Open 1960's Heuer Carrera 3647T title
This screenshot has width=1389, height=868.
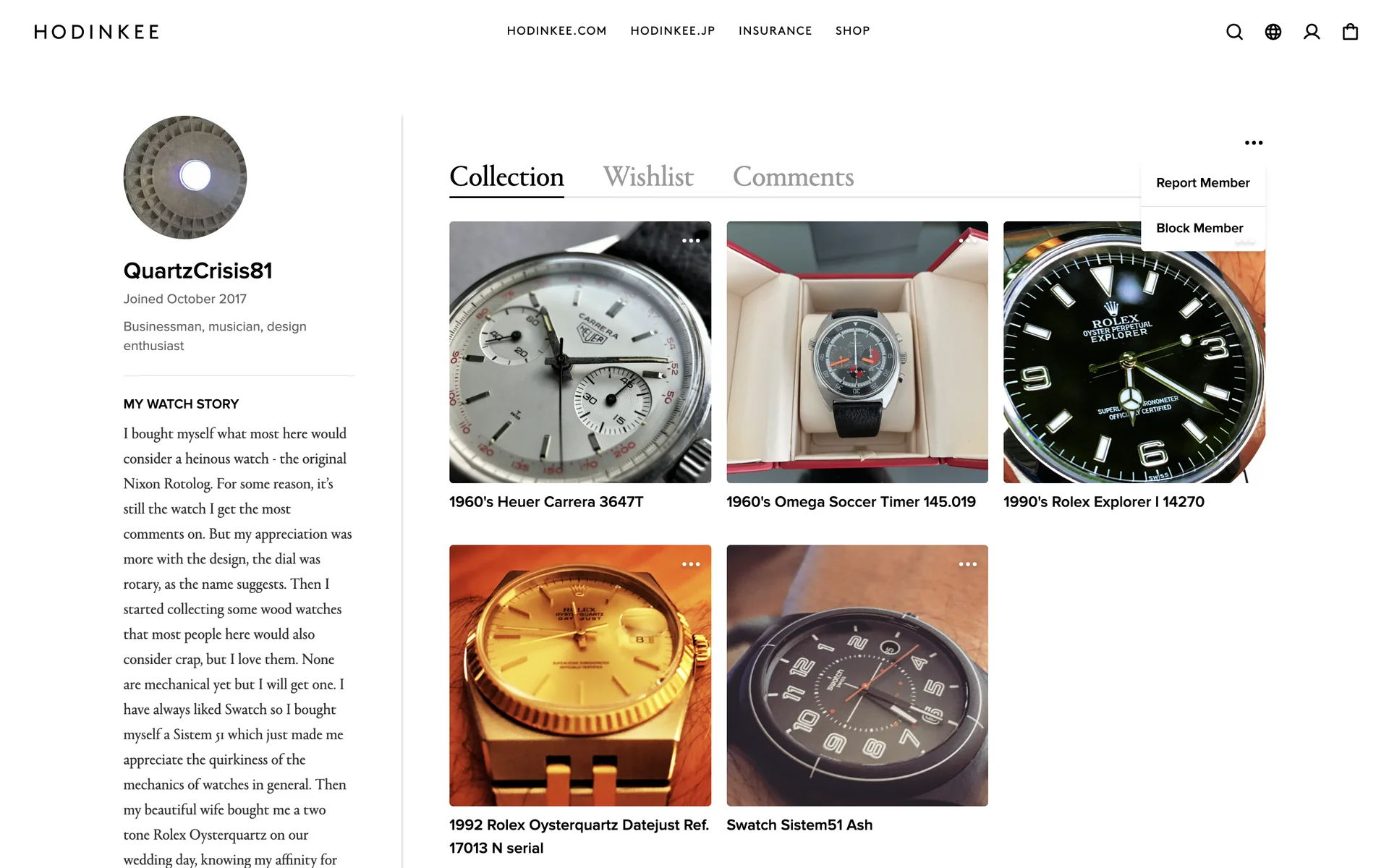546,502
